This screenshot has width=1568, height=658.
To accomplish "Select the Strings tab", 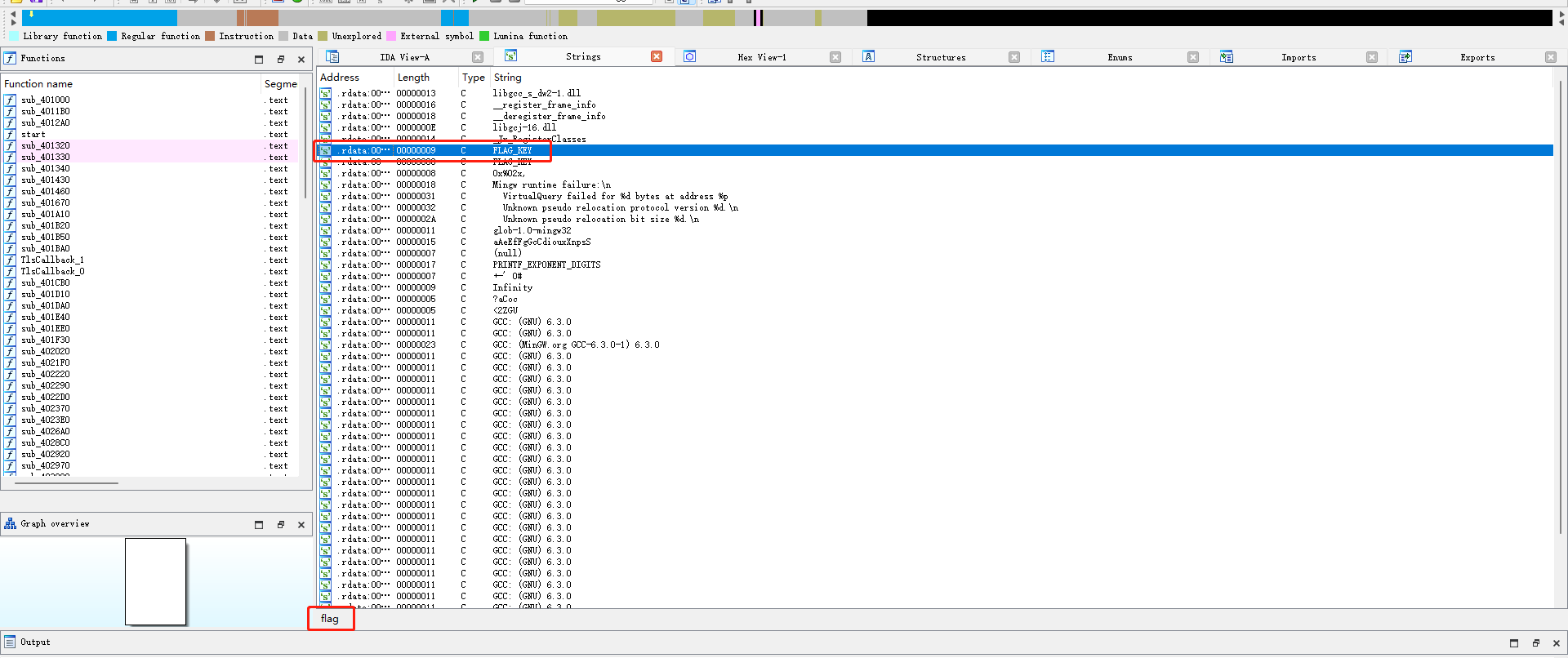I will 583,57.
